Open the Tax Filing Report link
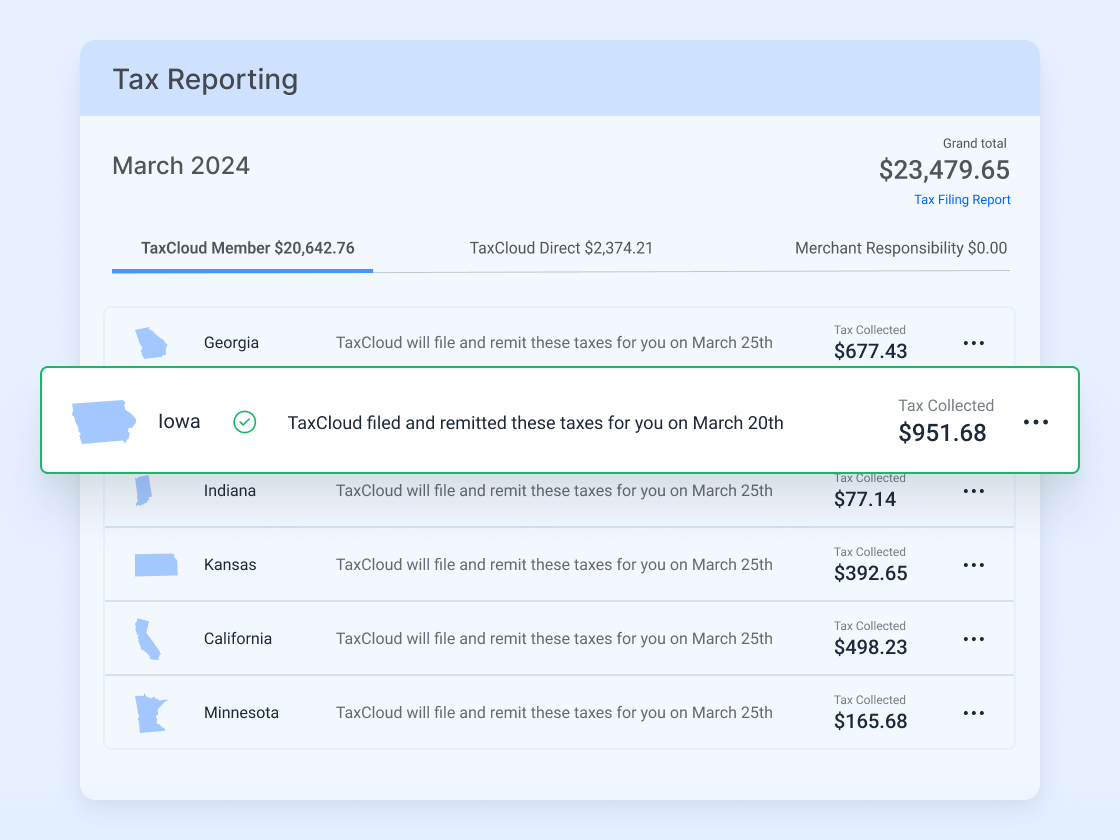1120x840 pixels. coord(962,199)
